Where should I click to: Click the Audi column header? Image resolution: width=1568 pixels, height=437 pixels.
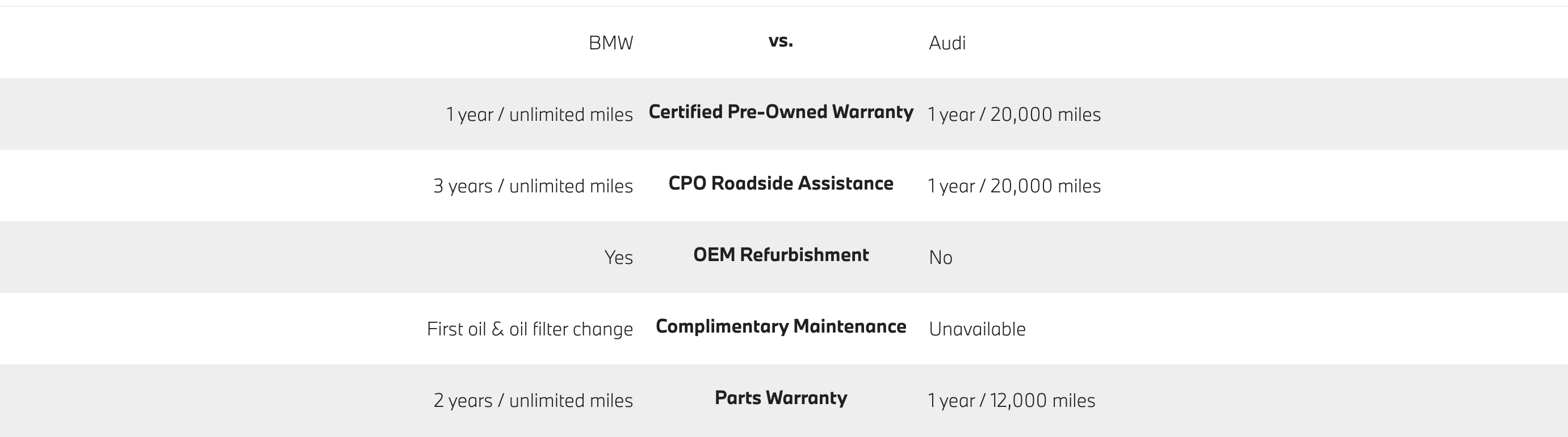click(x=947, y=43)
